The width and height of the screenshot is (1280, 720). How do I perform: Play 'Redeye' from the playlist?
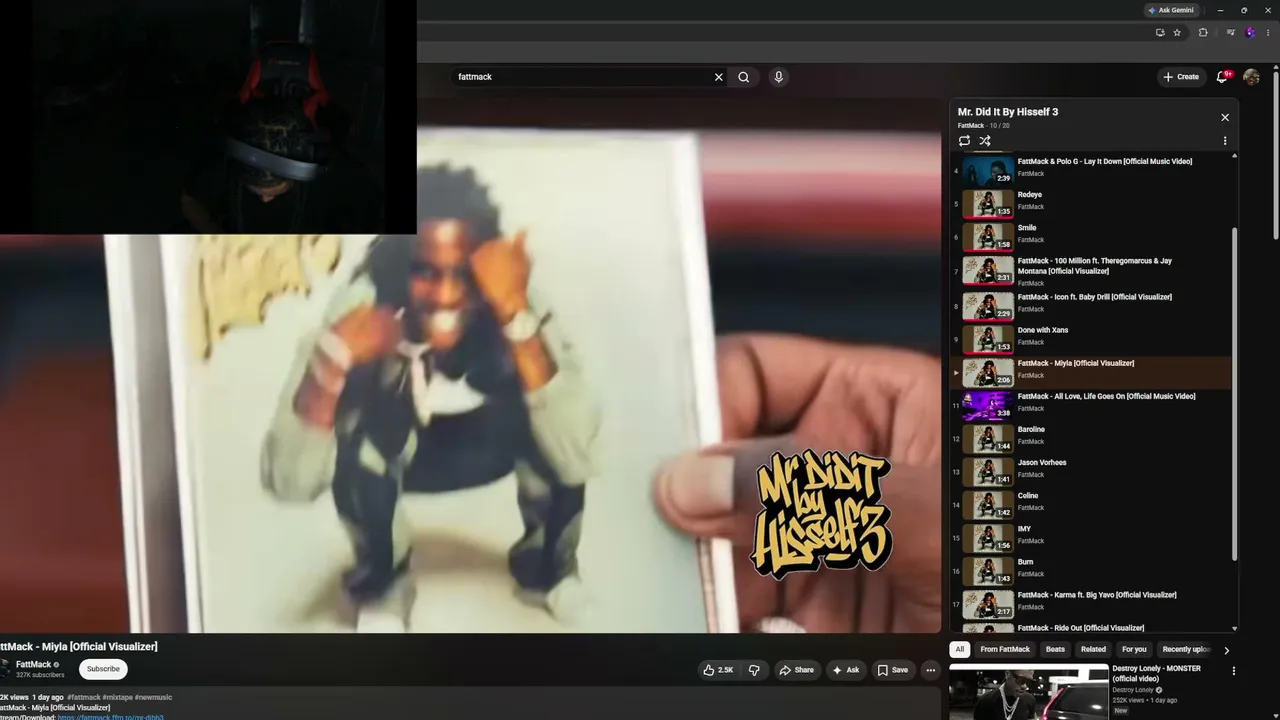[x=1092, y=204]
